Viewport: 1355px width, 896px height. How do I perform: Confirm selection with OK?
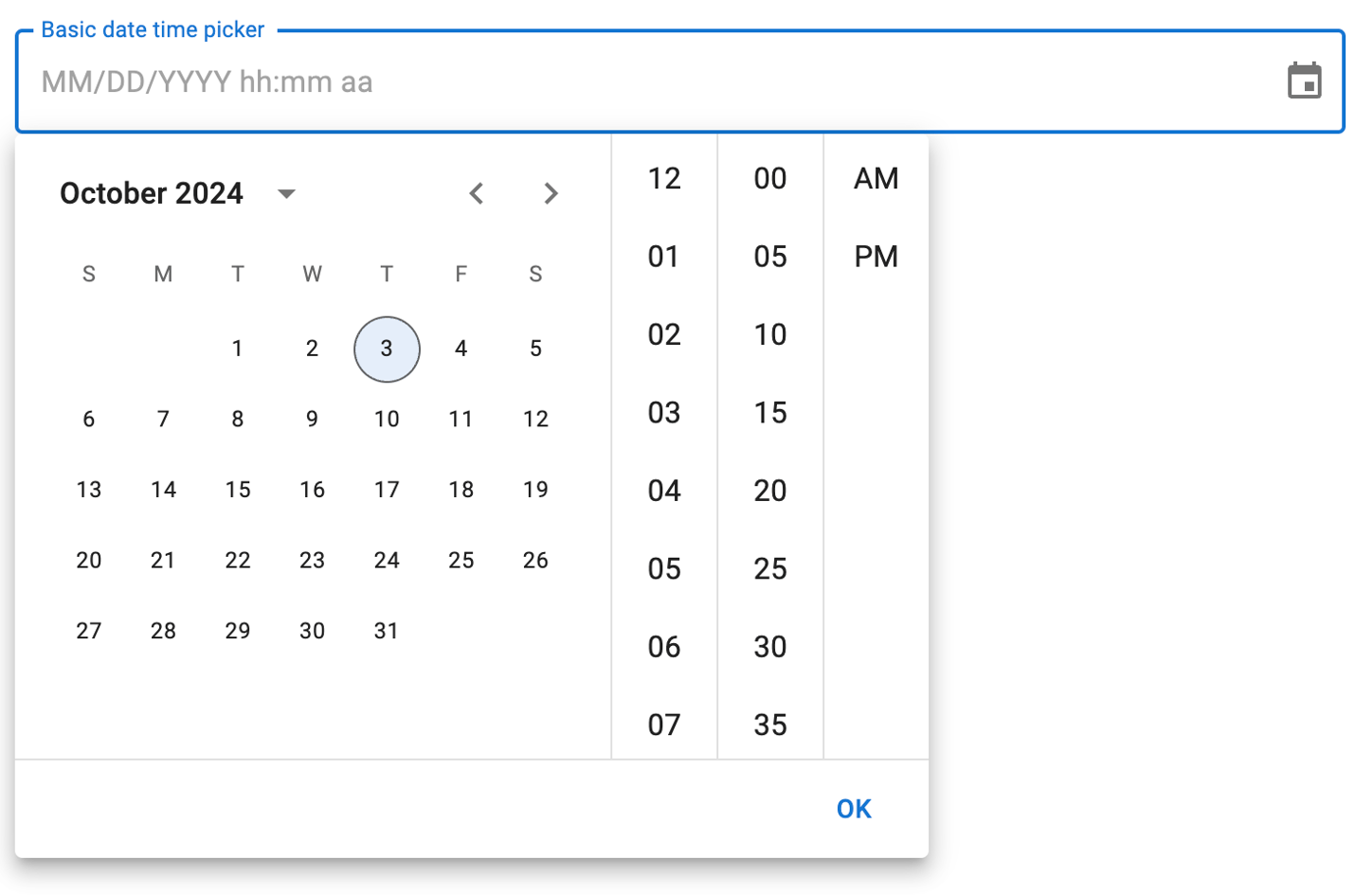point(852,808)
